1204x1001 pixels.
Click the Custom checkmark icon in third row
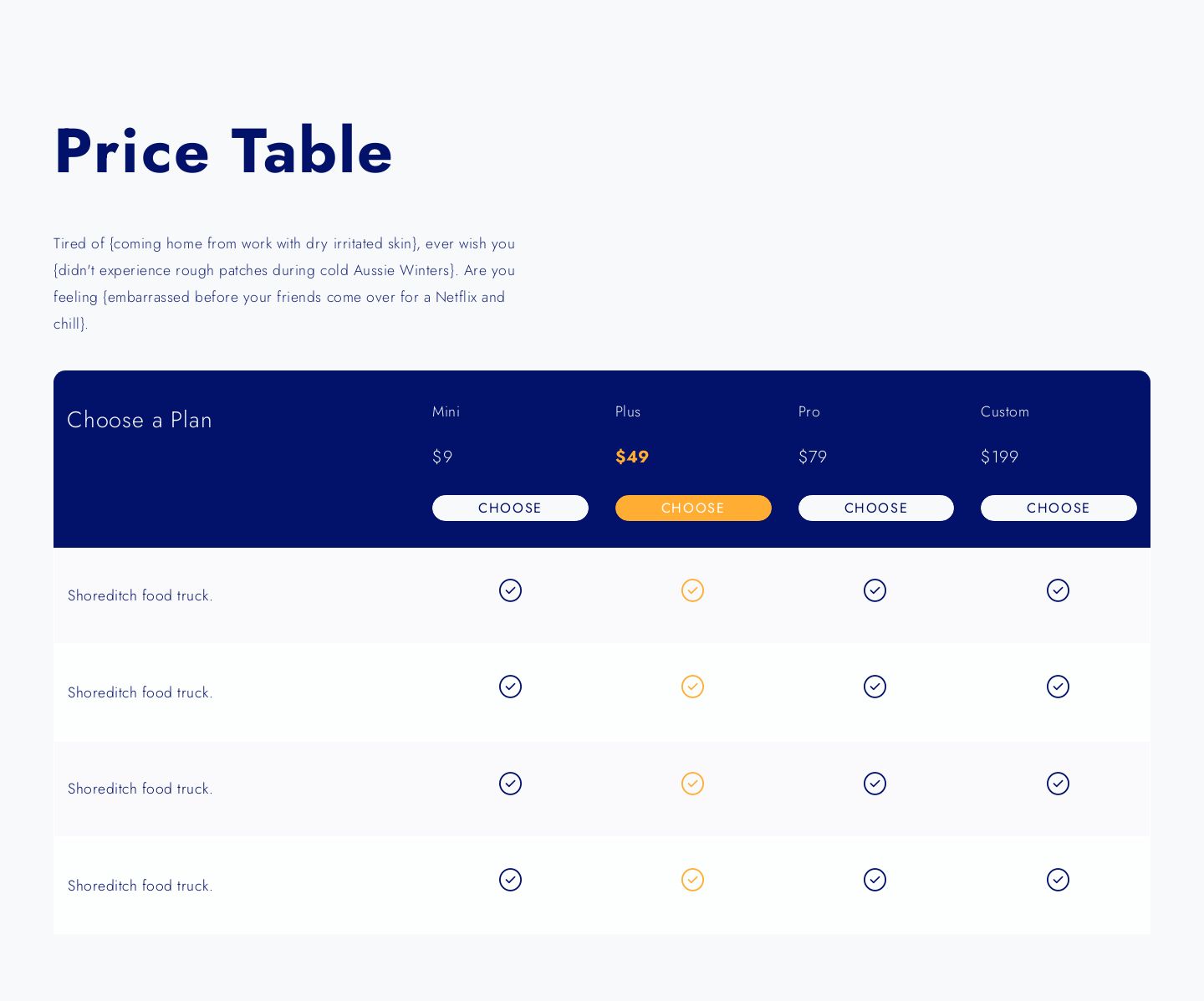click(1058, 784)
